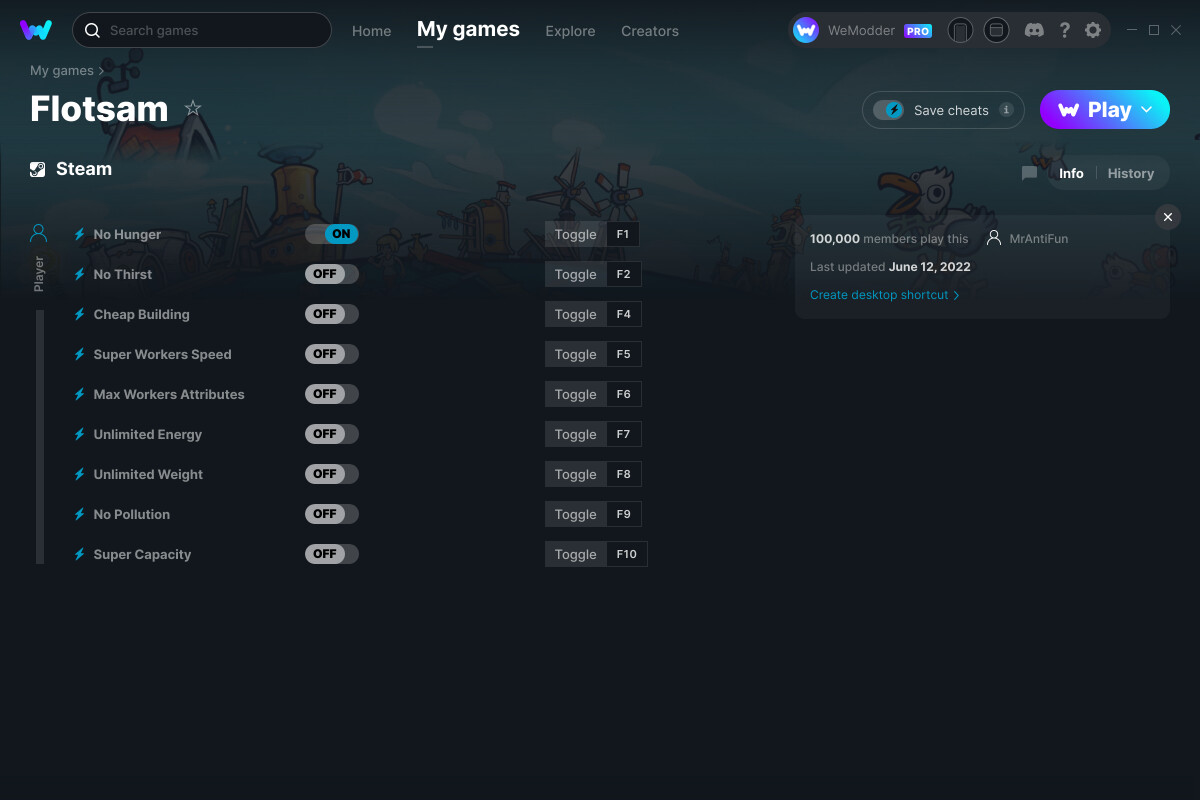Toggle the Save cheats switch

[x=889, y=110]
